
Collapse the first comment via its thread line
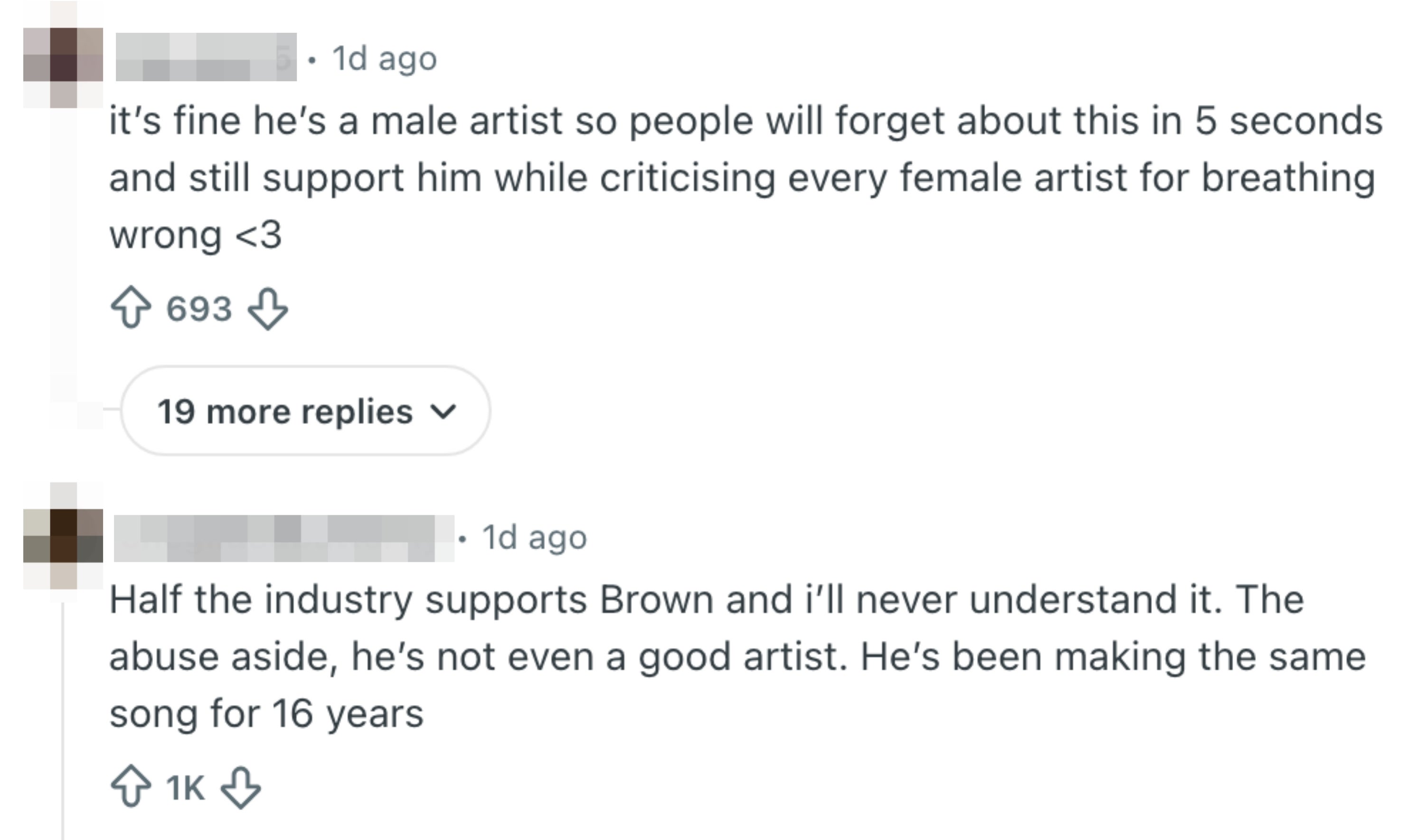click(63, 255)
